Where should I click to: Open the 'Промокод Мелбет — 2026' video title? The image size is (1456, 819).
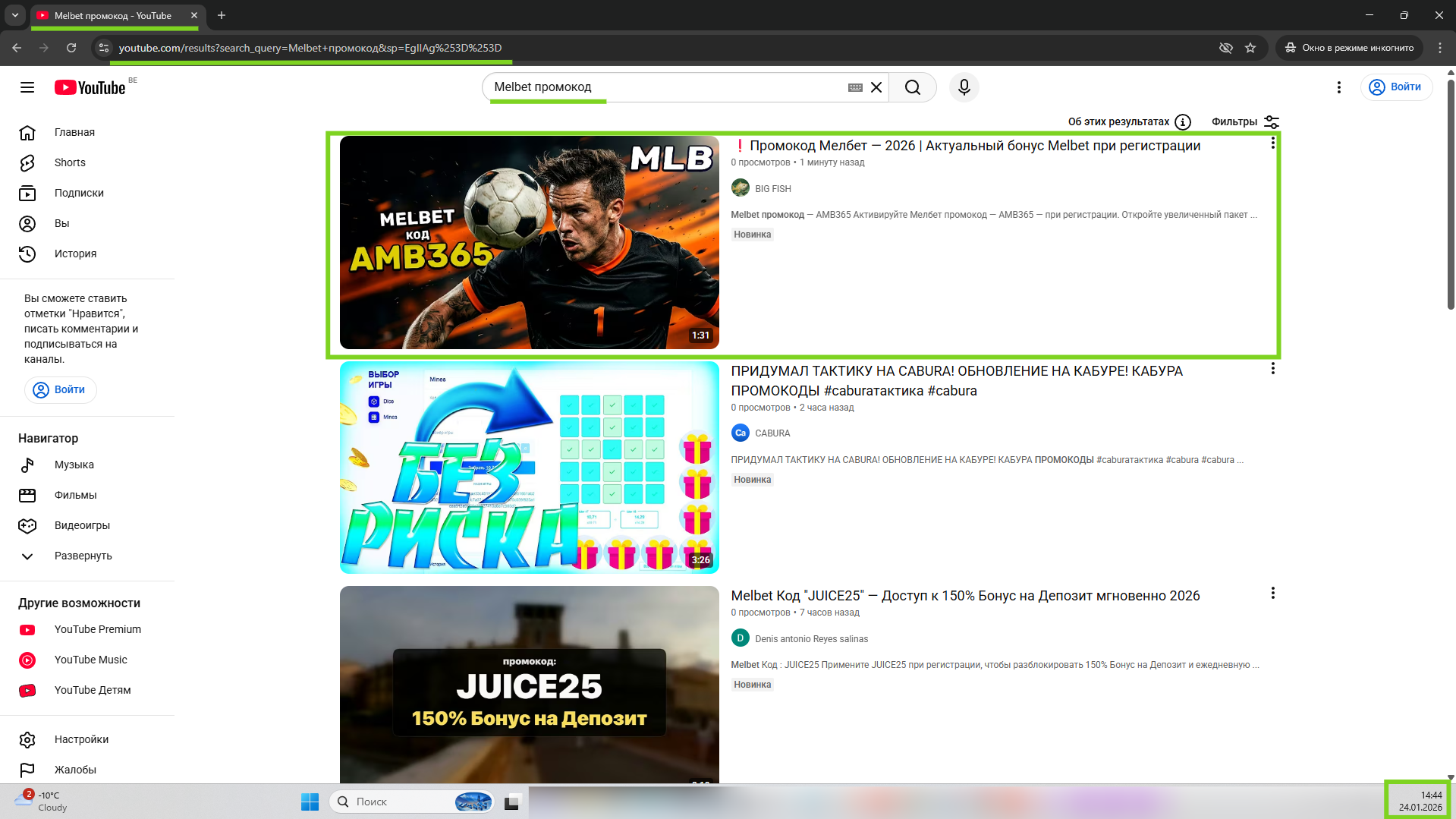pos(966,146)
